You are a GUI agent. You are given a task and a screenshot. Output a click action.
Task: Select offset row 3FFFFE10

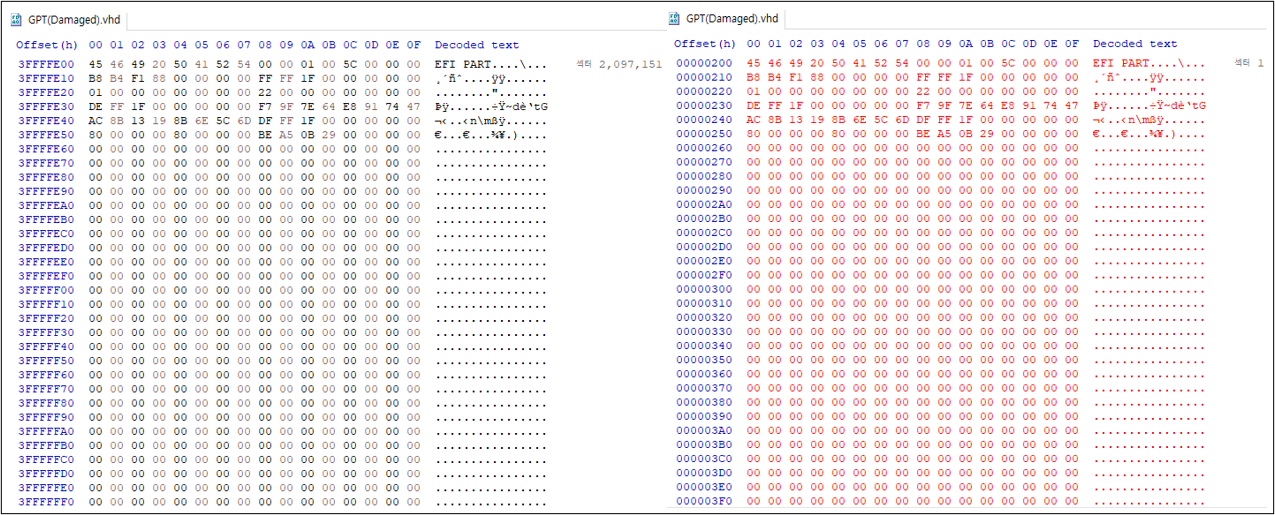[283, 77]
